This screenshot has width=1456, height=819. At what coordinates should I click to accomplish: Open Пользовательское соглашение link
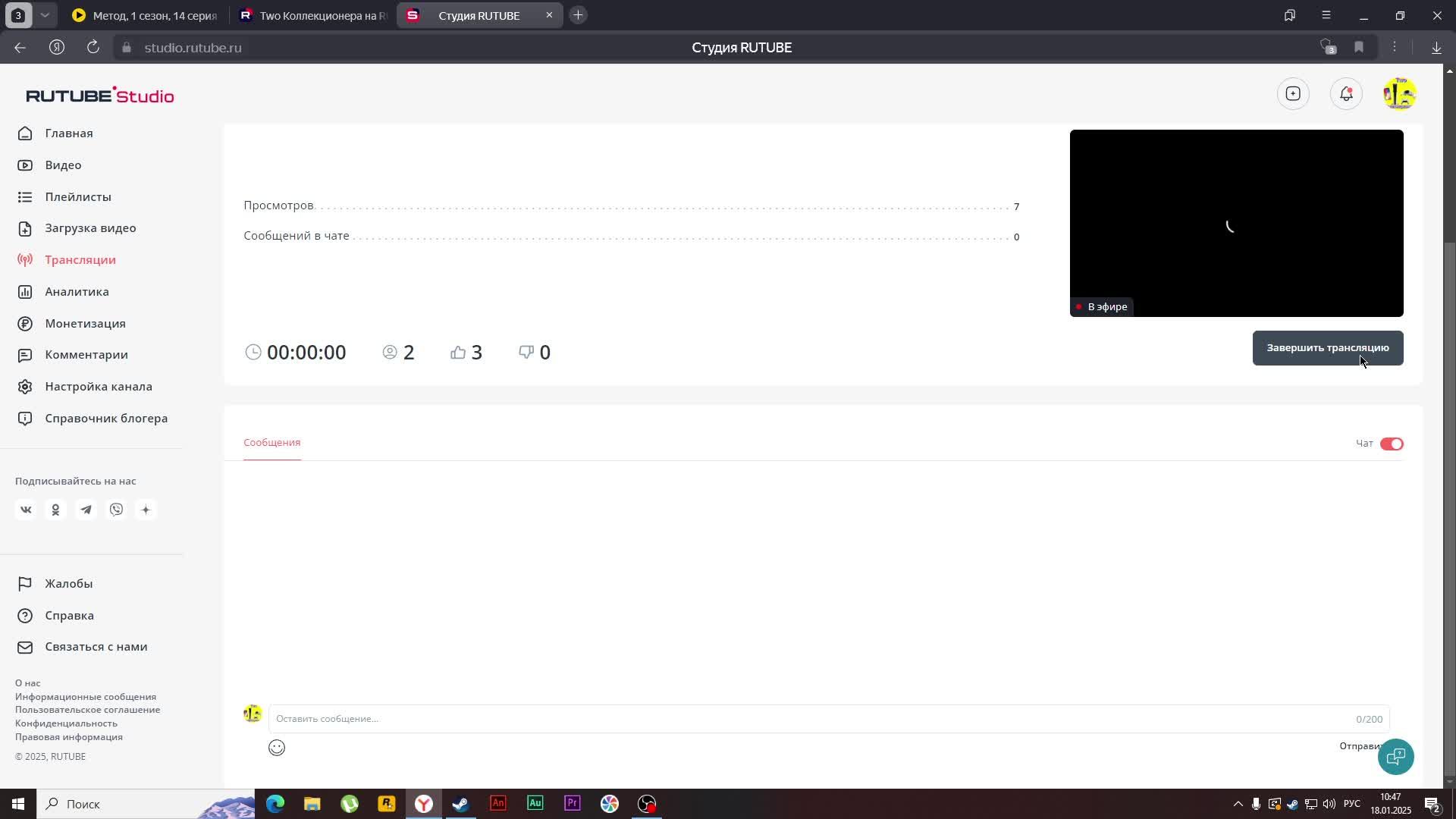[x=87, y=710]
